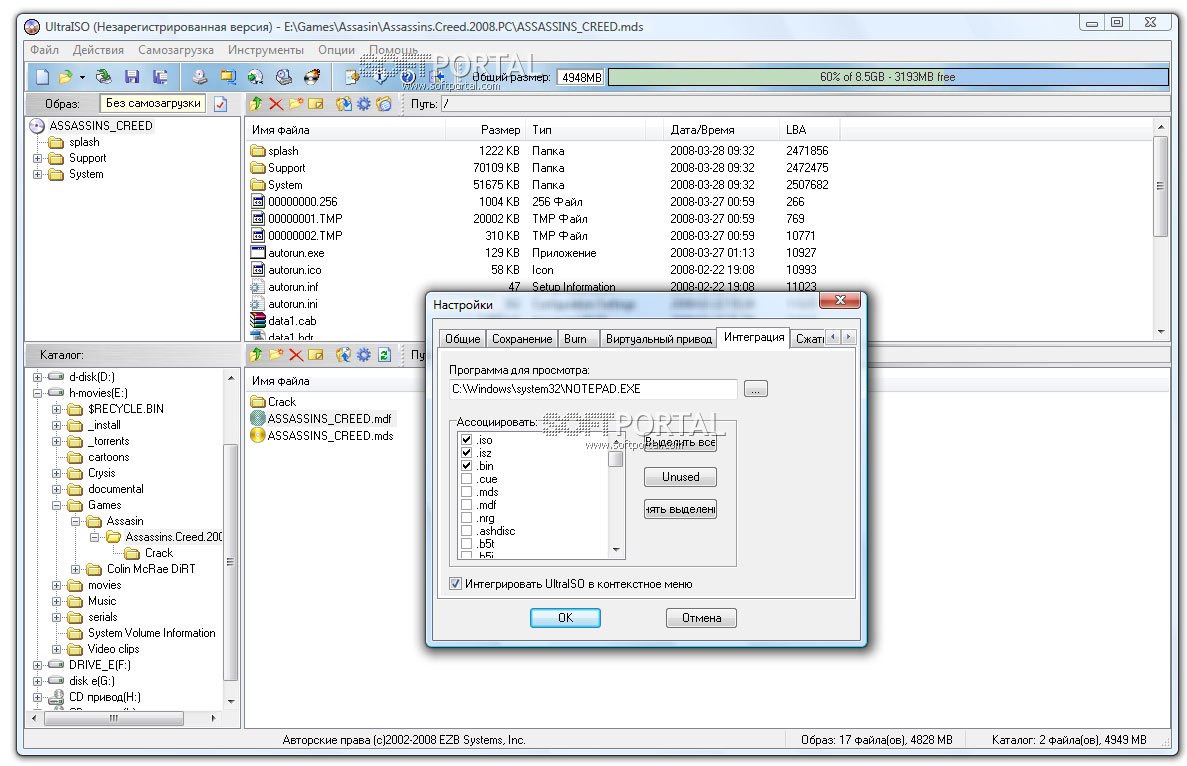Click the Mount to virtual drive icon

click(284, 76)
